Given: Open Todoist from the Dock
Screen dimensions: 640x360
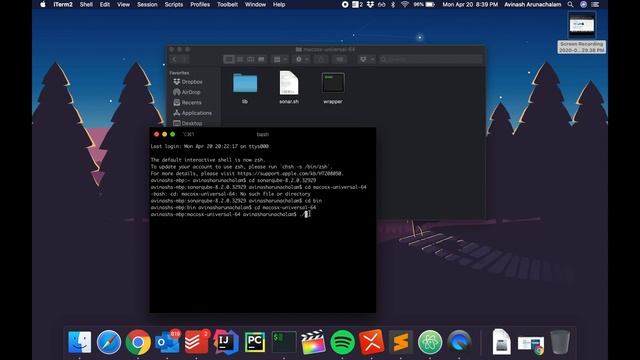Looking at the screenshot, I should tap(196, 342).
